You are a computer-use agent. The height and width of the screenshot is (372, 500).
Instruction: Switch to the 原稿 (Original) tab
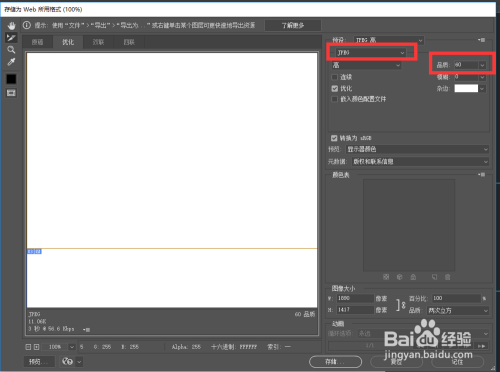click(37, 42)
